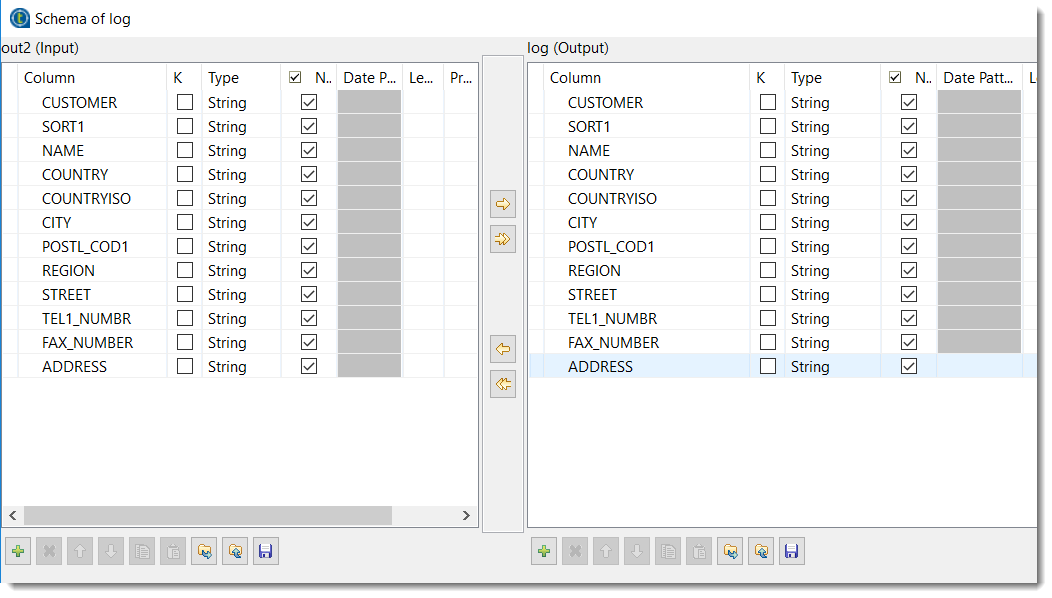Click the Schema of log window icon
Viewport: 1052px width, 598px height.
(19, 18)
